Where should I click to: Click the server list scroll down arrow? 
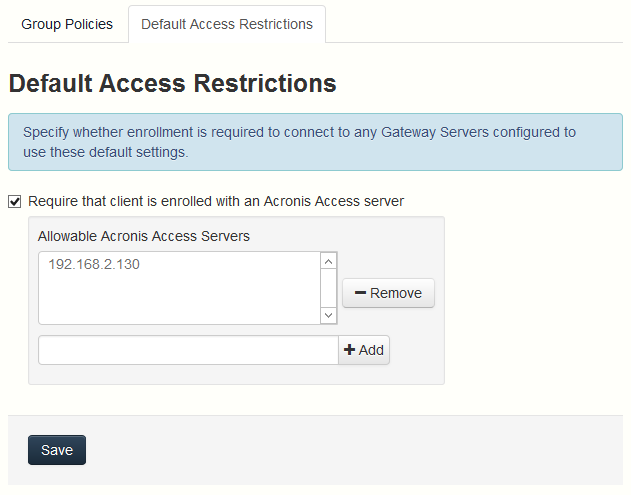coord(328,315)
